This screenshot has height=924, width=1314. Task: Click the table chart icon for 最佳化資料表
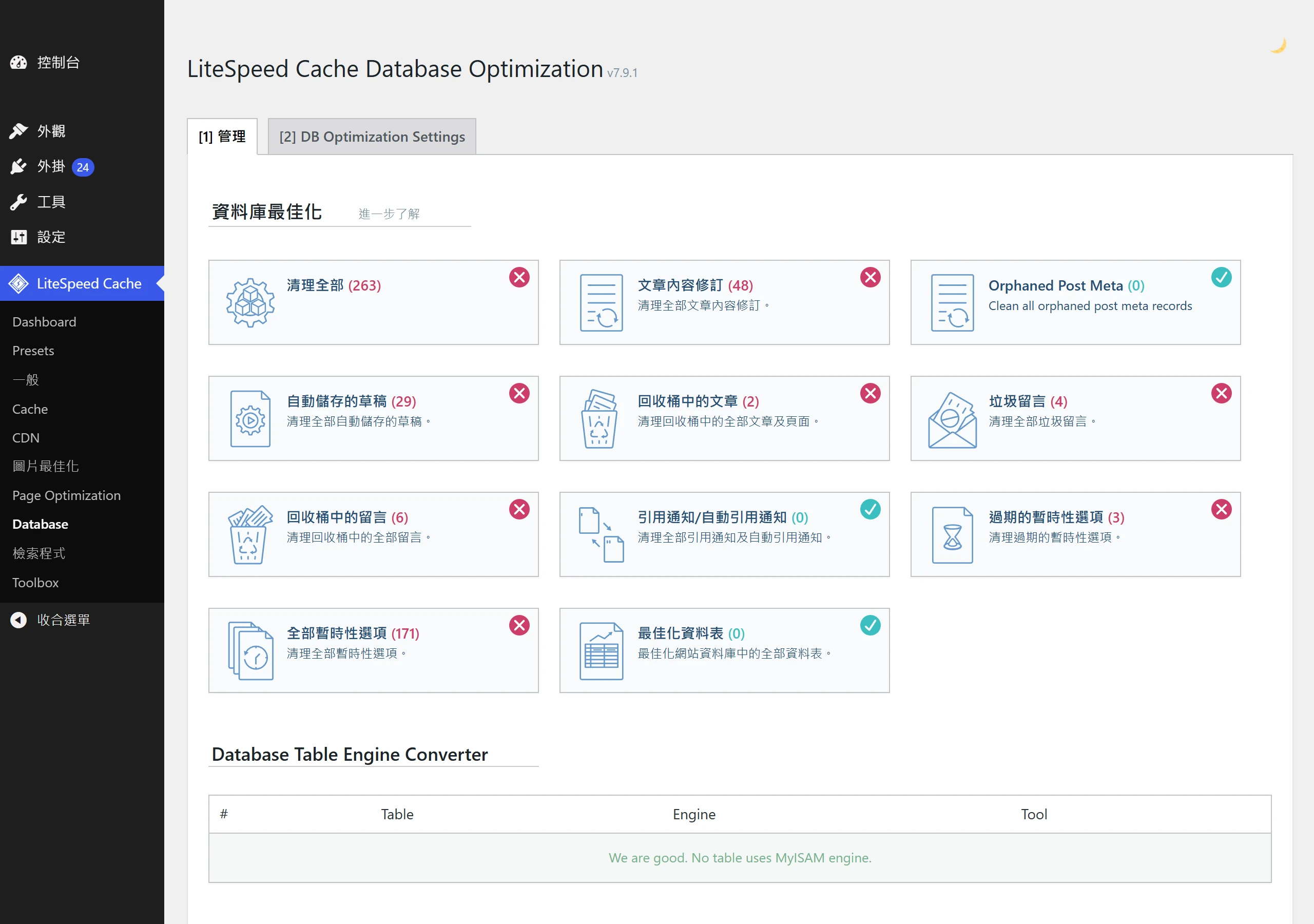(x=601, y=651)
